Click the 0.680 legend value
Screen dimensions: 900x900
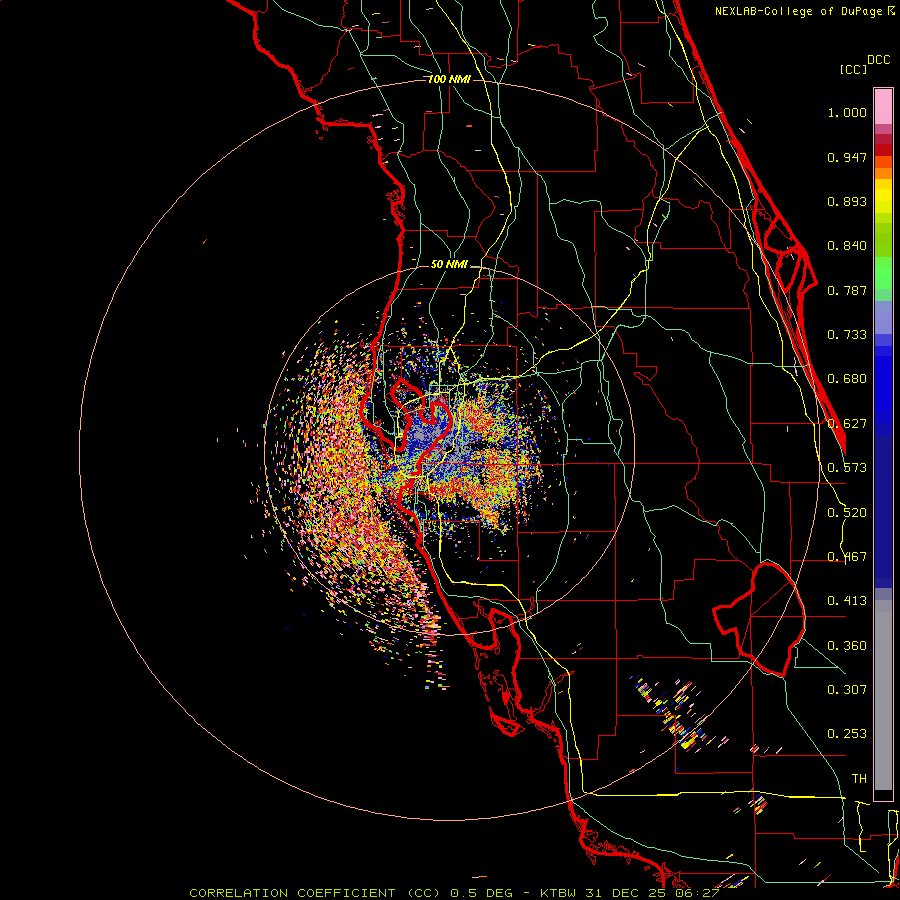[x=847, y=379]
